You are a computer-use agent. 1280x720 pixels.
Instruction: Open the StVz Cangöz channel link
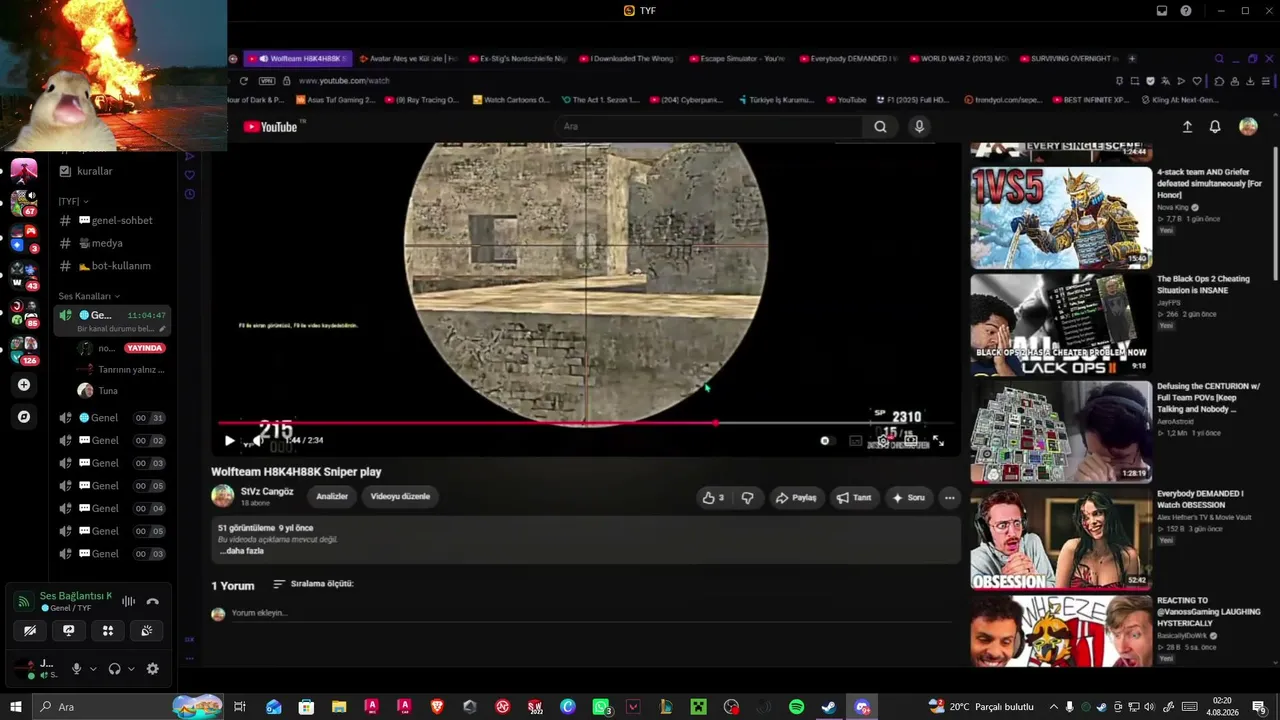pyautogui.click(x=267, y=491)
